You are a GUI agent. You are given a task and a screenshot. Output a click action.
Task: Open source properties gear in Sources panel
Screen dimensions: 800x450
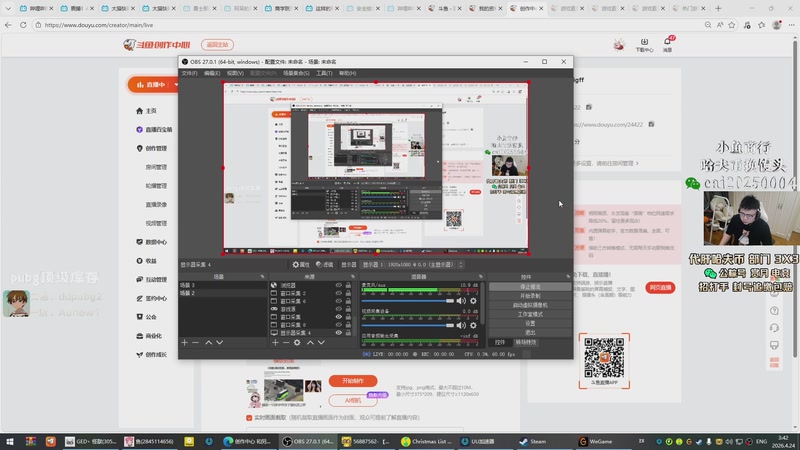(297, 343)
